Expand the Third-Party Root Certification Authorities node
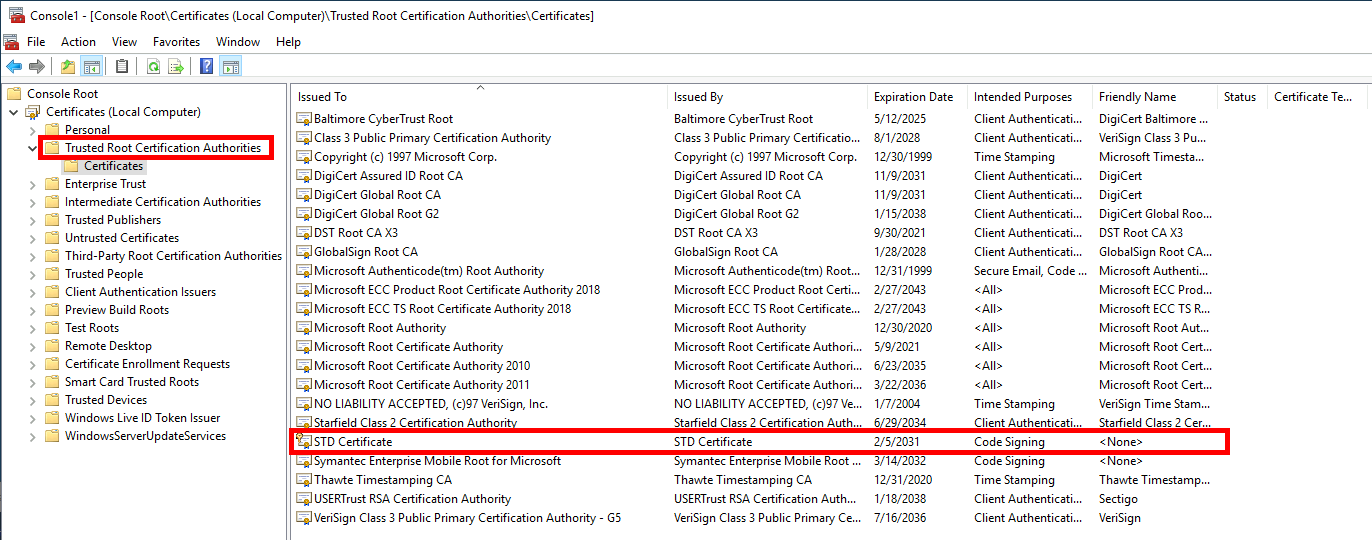This screenshot has height=540, width=1372. click(x=32, y=256)
